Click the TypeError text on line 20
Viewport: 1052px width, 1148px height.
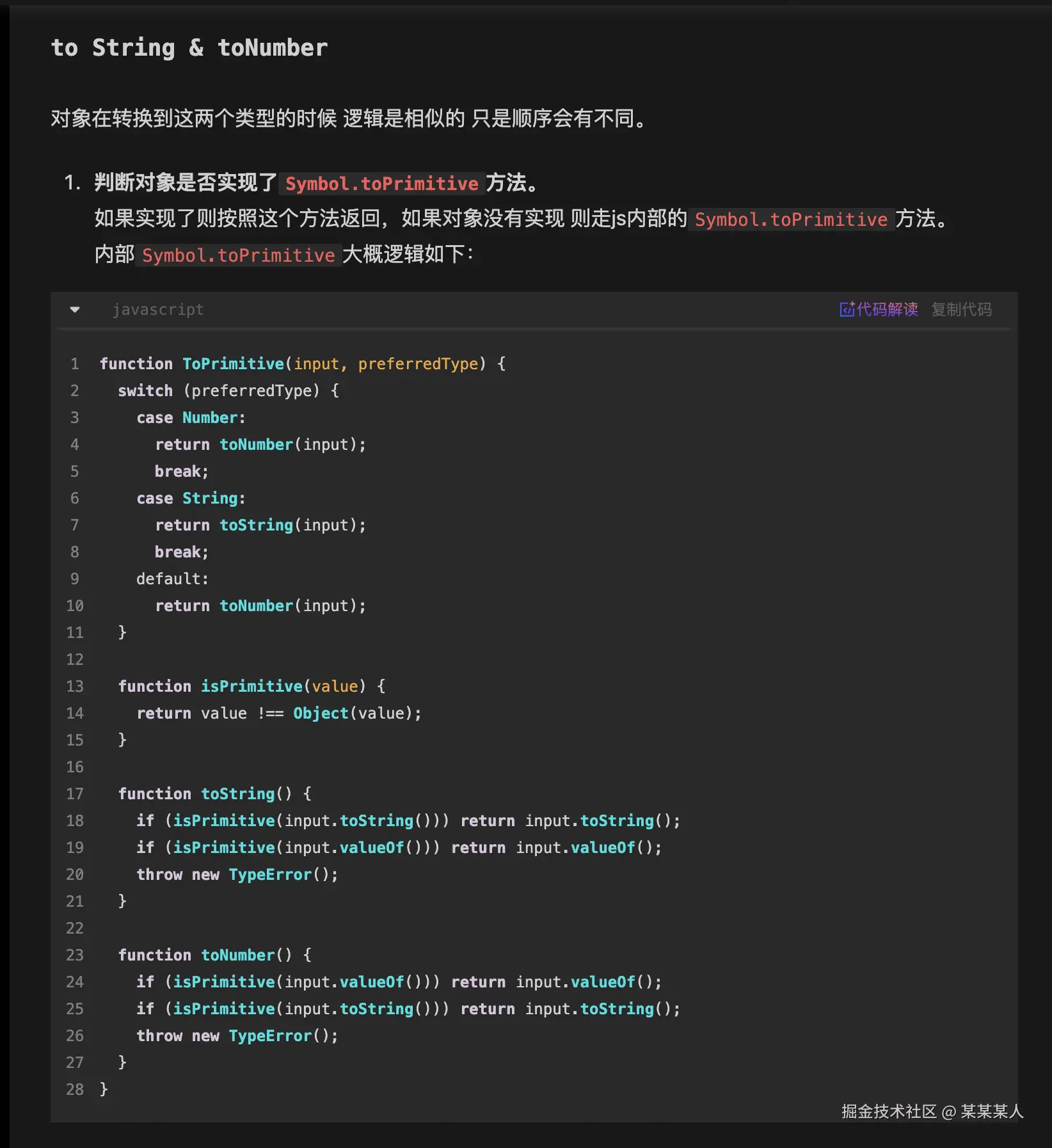pyautogui.click(x=269, y=874)
